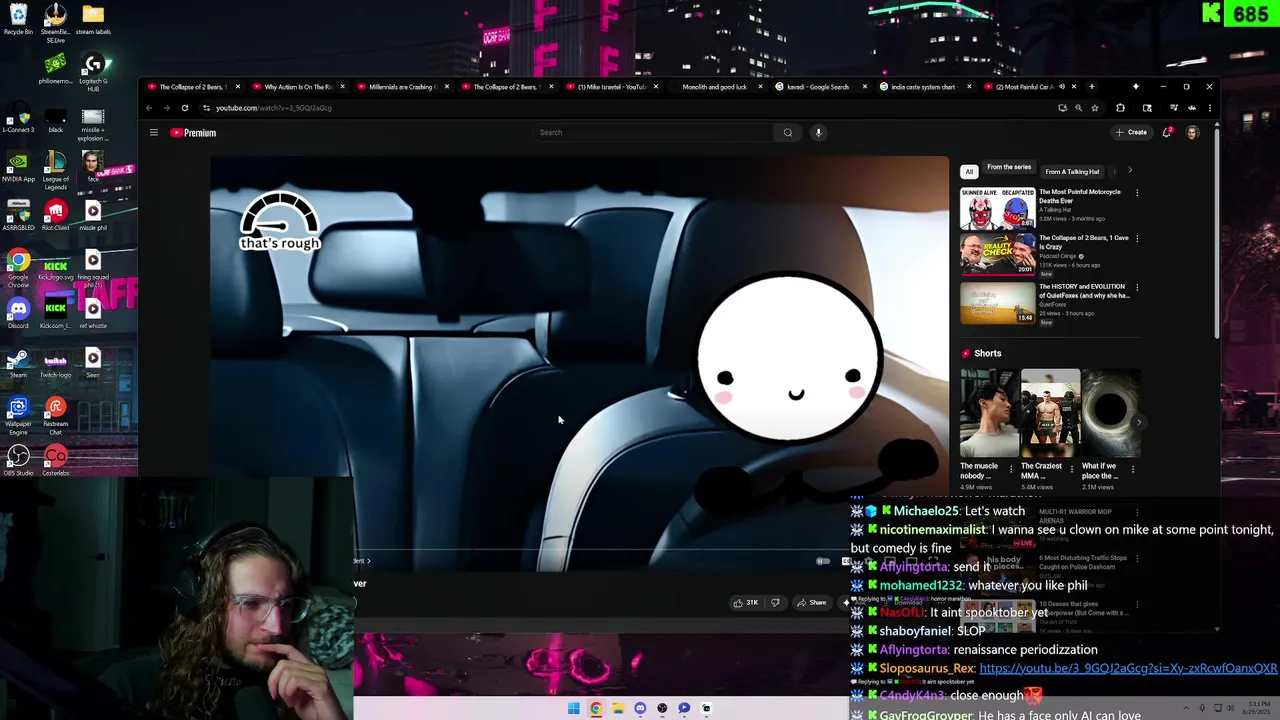Open options for 'The muscle nobody' short
This screenshot has height=720, width=1280.
(1010, 468)
